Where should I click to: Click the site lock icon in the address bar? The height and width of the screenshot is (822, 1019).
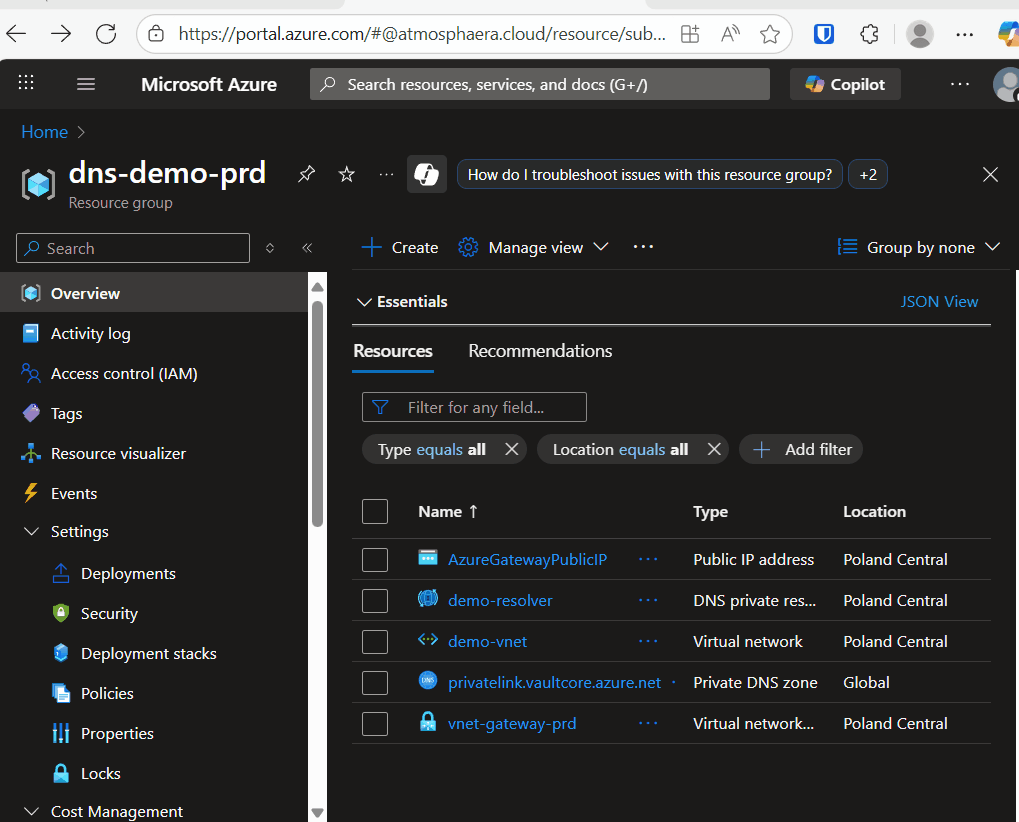pos(156,33)
